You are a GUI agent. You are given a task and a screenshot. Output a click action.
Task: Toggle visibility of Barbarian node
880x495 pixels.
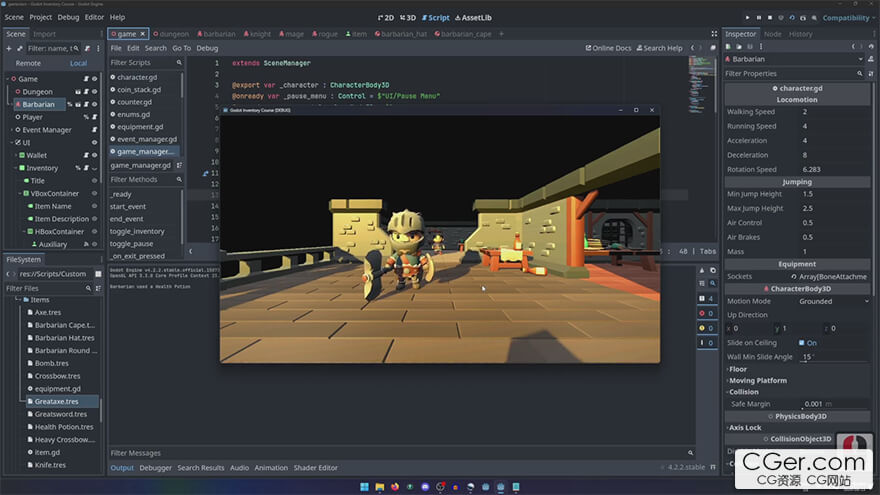click(94, 104)
